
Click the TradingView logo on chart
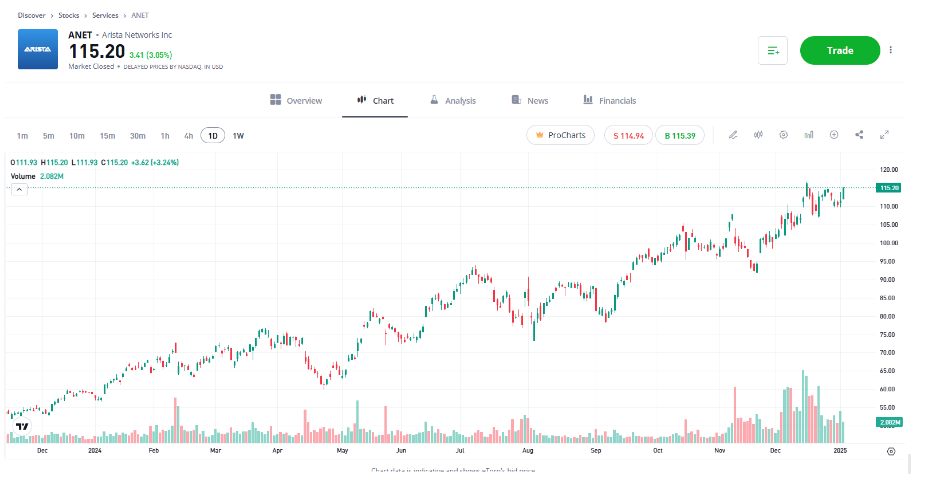pos(22,426)
